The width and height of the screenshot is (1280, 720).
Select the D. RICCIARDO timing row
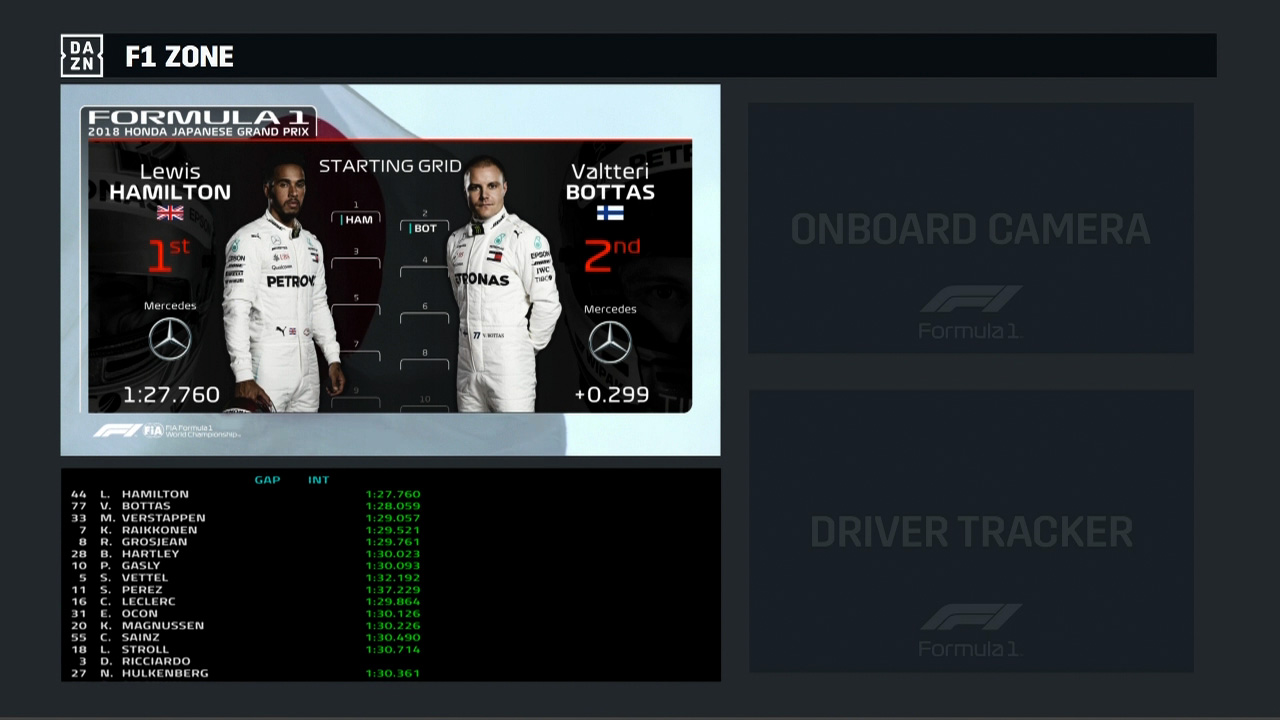tap(246, 662)
